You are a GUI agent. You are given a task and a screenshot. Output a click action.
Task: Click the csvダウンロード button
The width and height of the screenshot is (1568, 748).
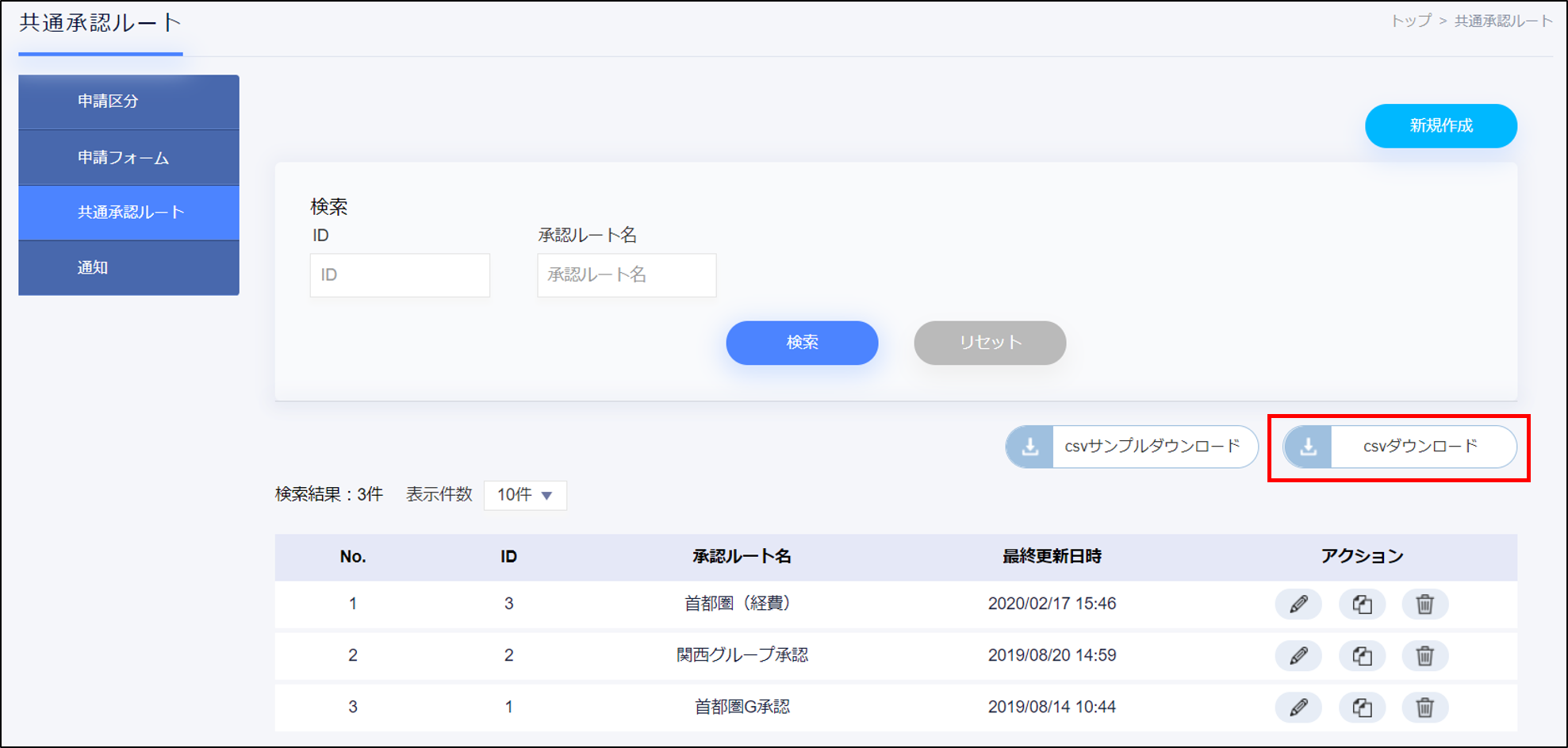[x=1400, y=447]
